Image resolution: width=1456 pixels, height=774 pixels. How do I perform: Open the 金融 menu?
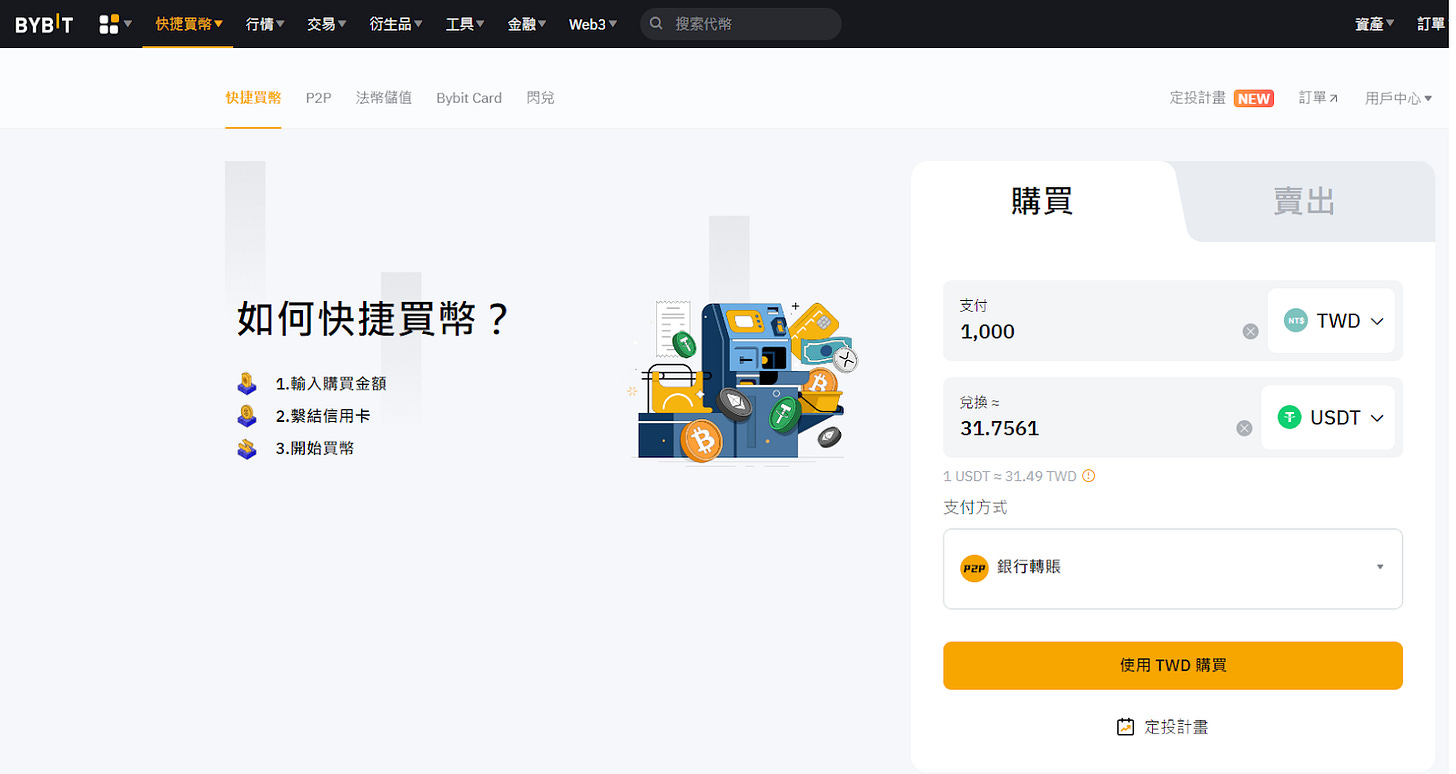(527, 24)
